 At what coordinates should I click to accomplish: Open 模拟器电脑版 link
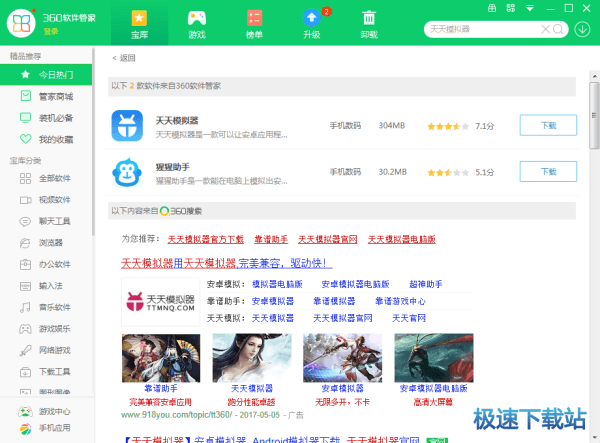click(x=277, y=284)
